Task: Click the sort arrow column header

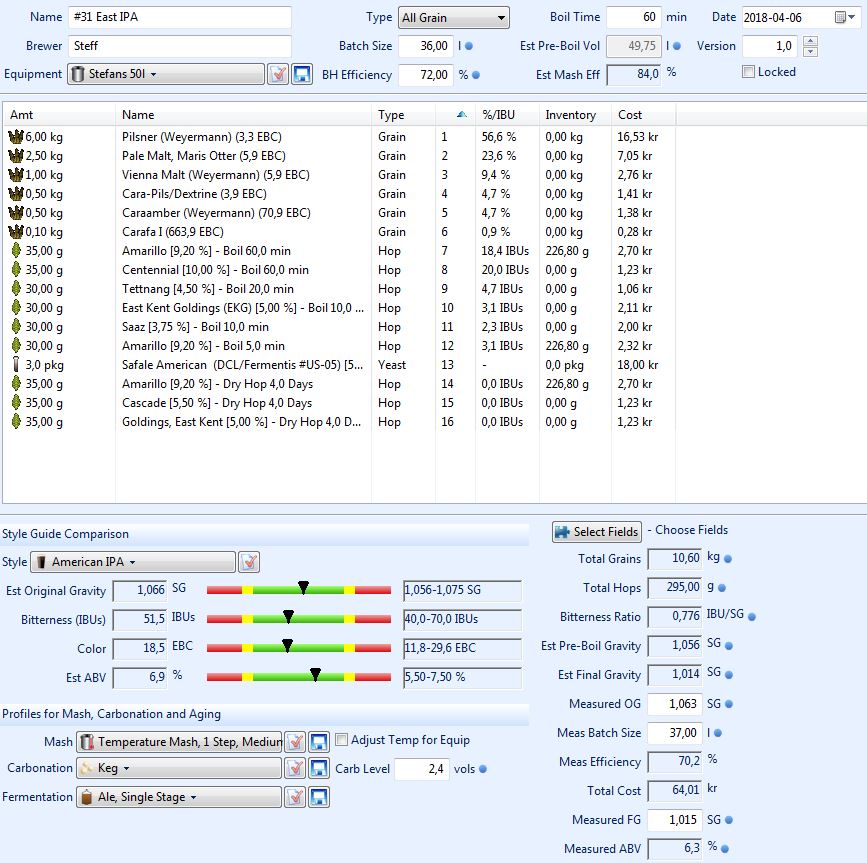Action: 456,114
